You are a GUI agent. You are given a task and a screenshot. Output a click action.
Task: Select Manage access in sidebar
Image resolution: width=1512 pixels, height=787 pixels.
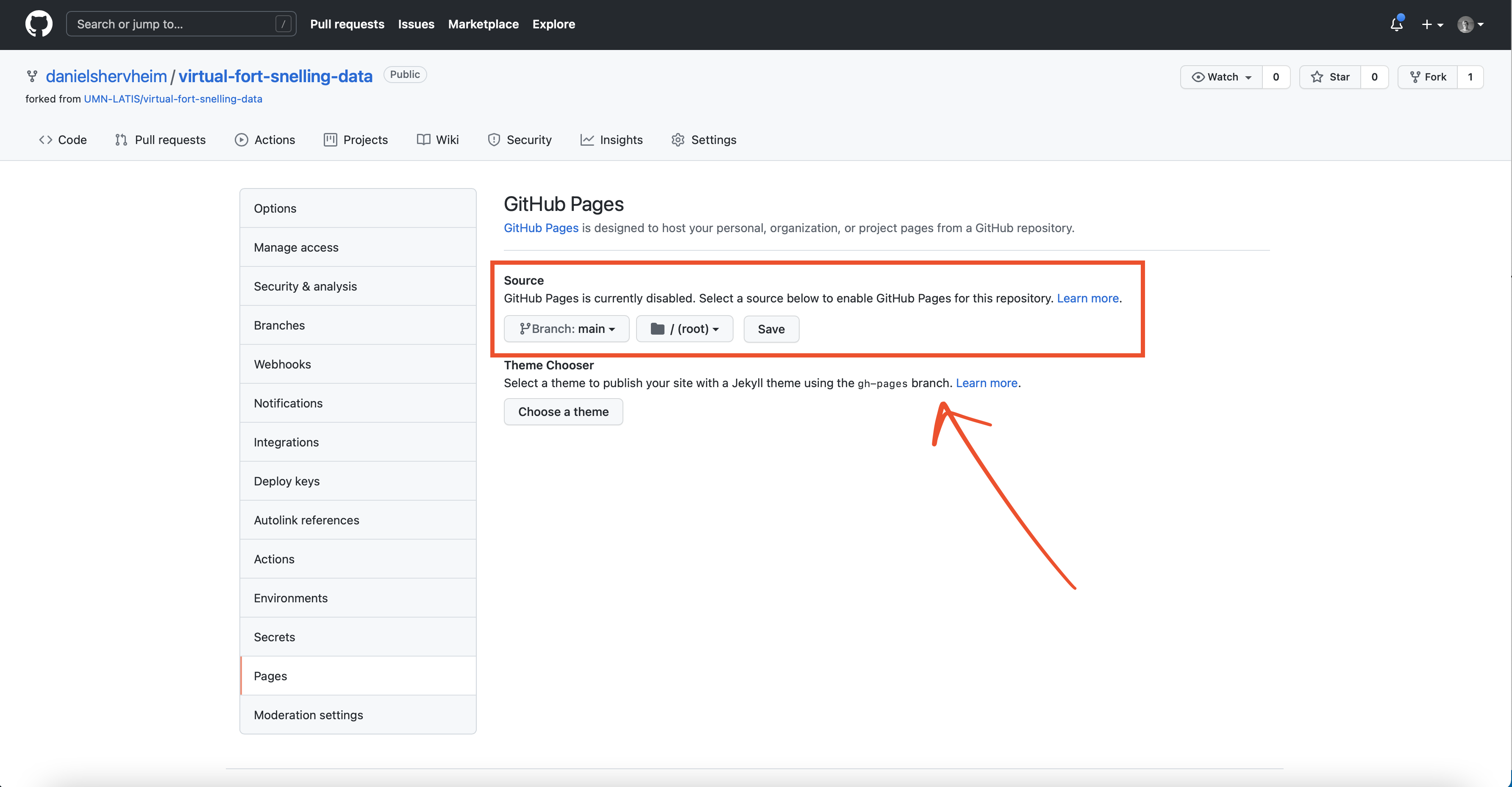(358, 247)
